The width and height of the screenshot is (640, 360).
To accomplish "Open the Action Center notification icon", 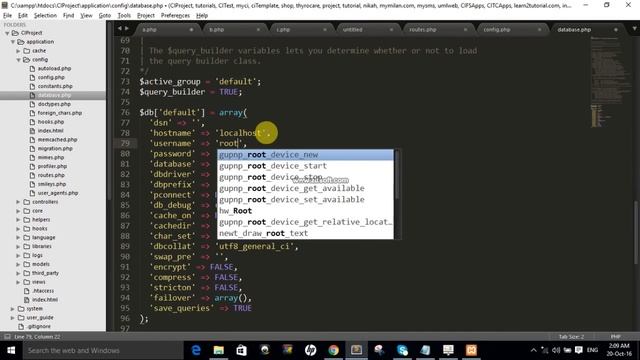I will (579, 350).
